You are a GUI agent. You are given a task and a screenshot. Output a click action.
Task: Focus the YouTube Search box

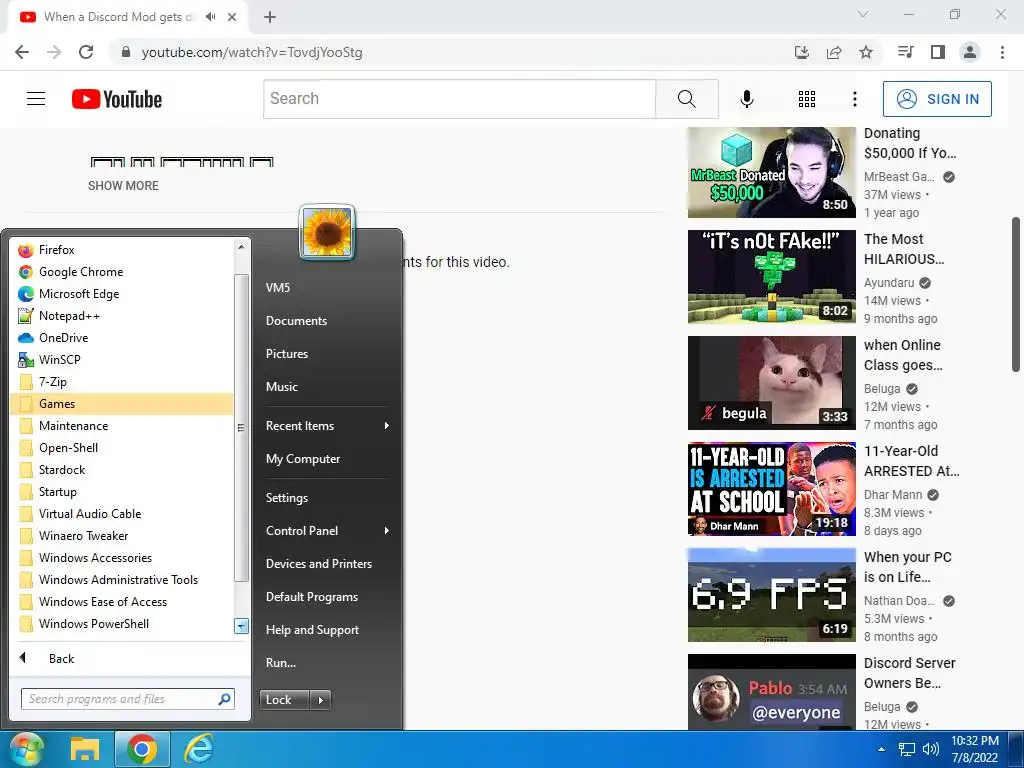click(460, 99)
